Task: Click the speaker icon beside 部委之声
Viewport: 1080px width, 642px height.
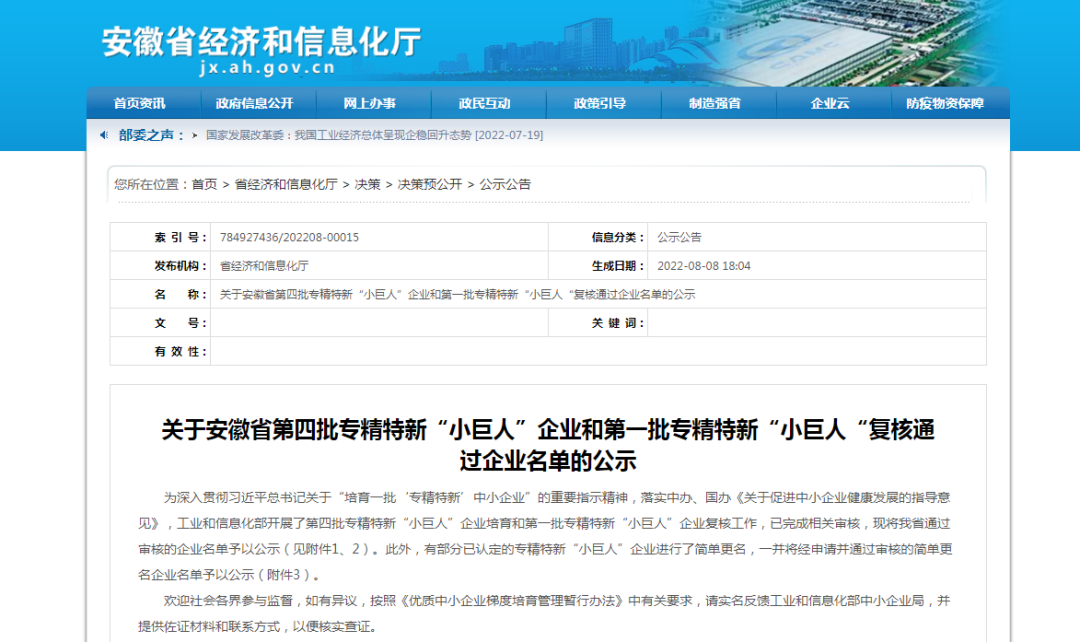Action: (105, 135)
